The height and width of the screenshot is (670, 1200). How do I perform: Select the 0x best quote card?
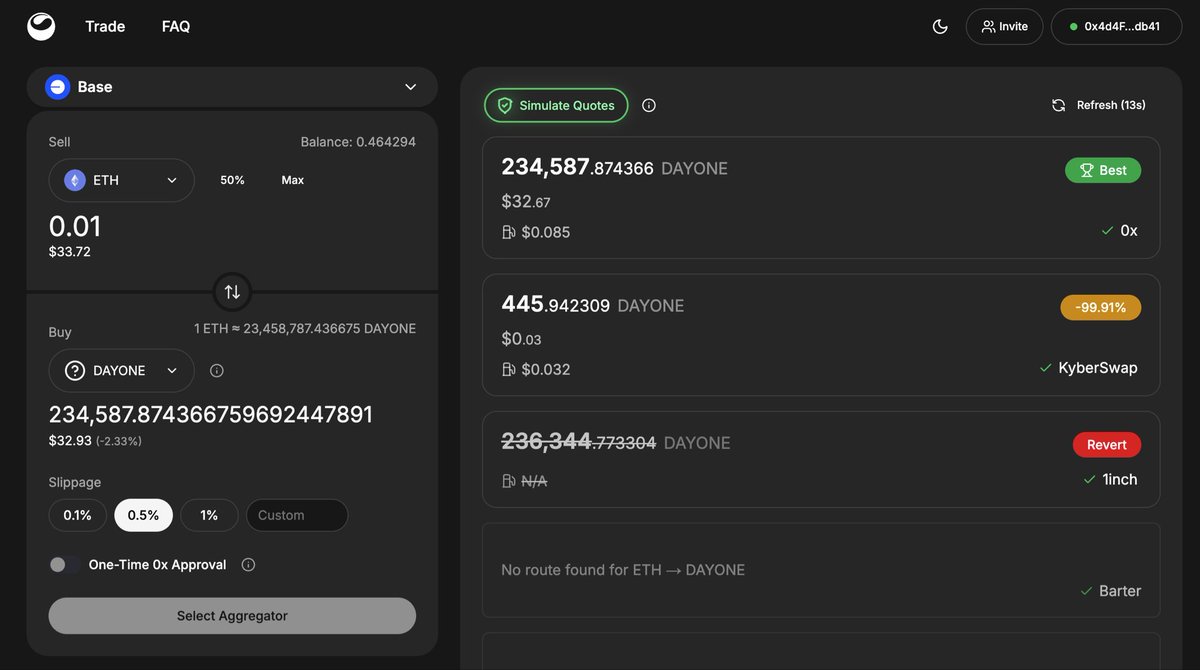[x=821, y=198]
